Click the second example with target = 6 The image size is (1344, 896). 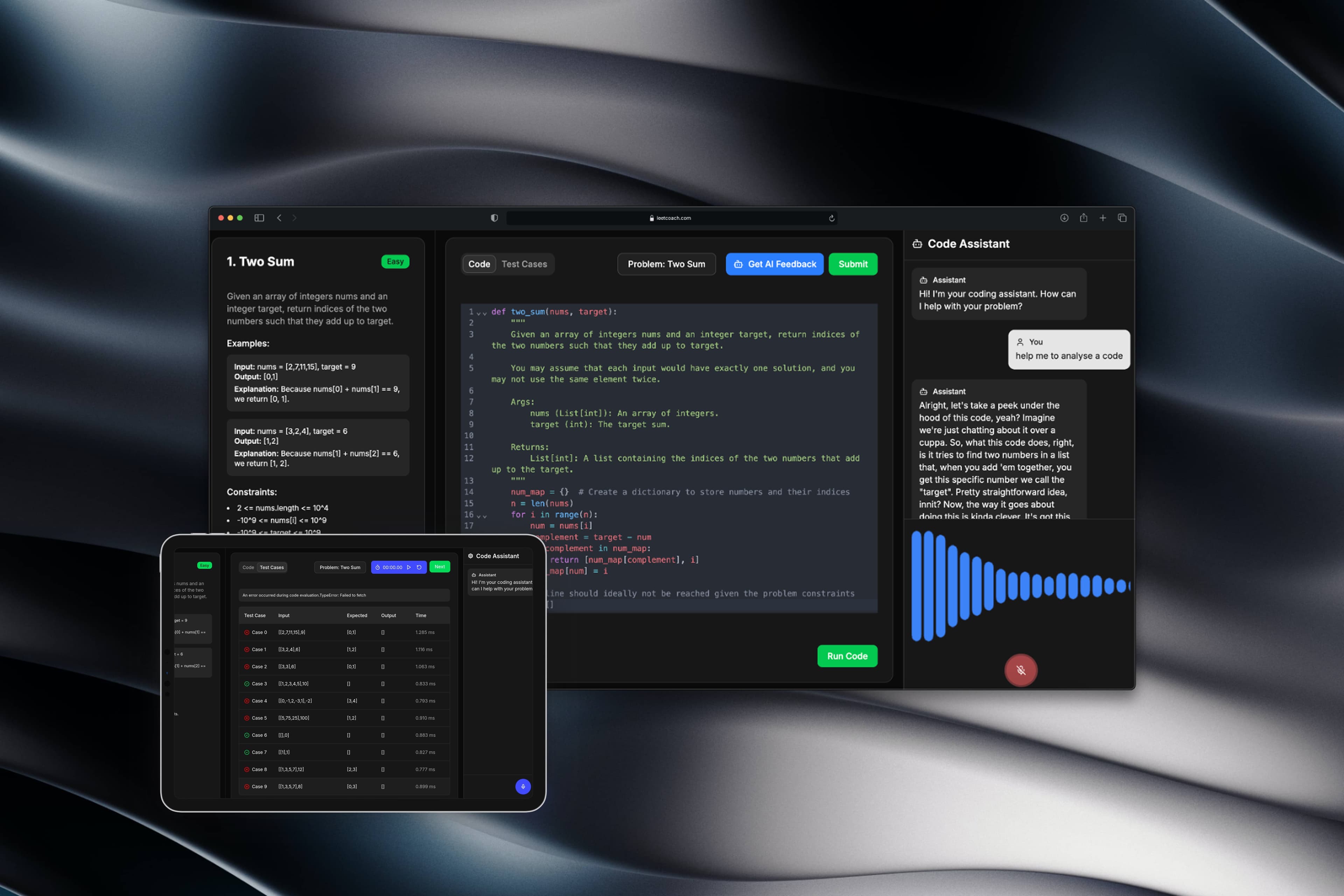(318, 447)
